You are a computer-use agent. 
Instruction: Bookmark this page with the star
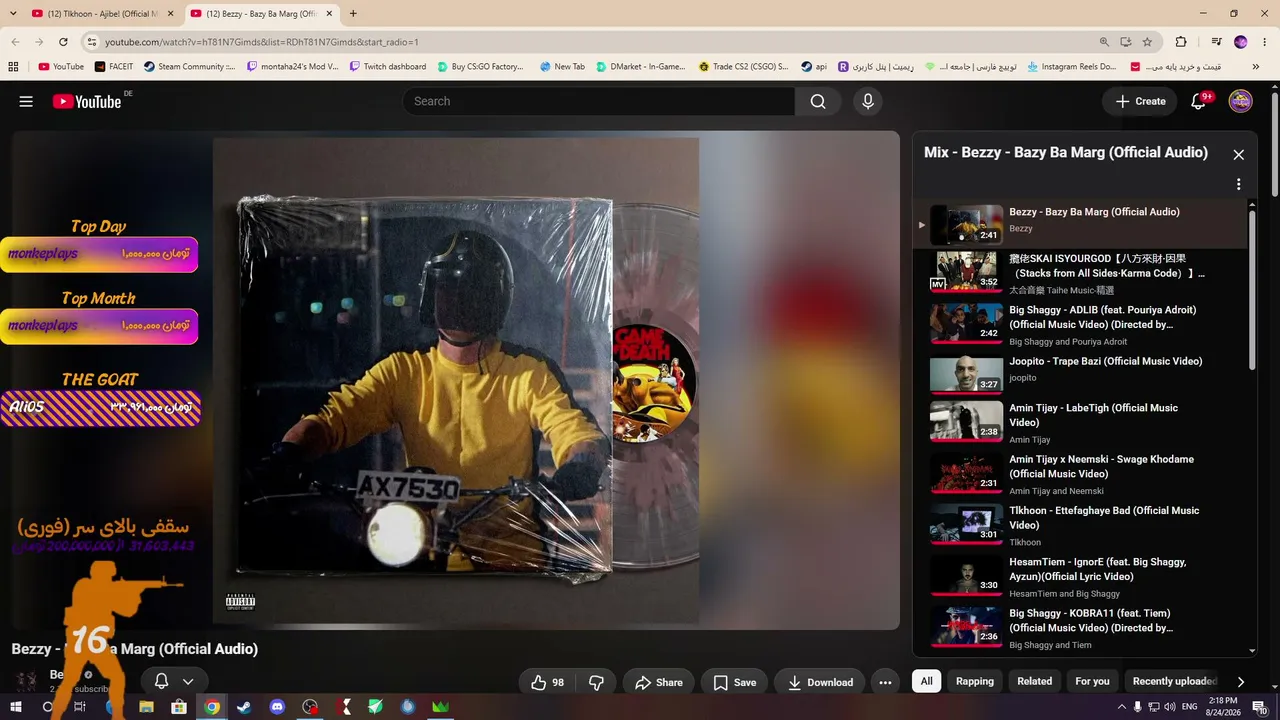coord(1147,42)
